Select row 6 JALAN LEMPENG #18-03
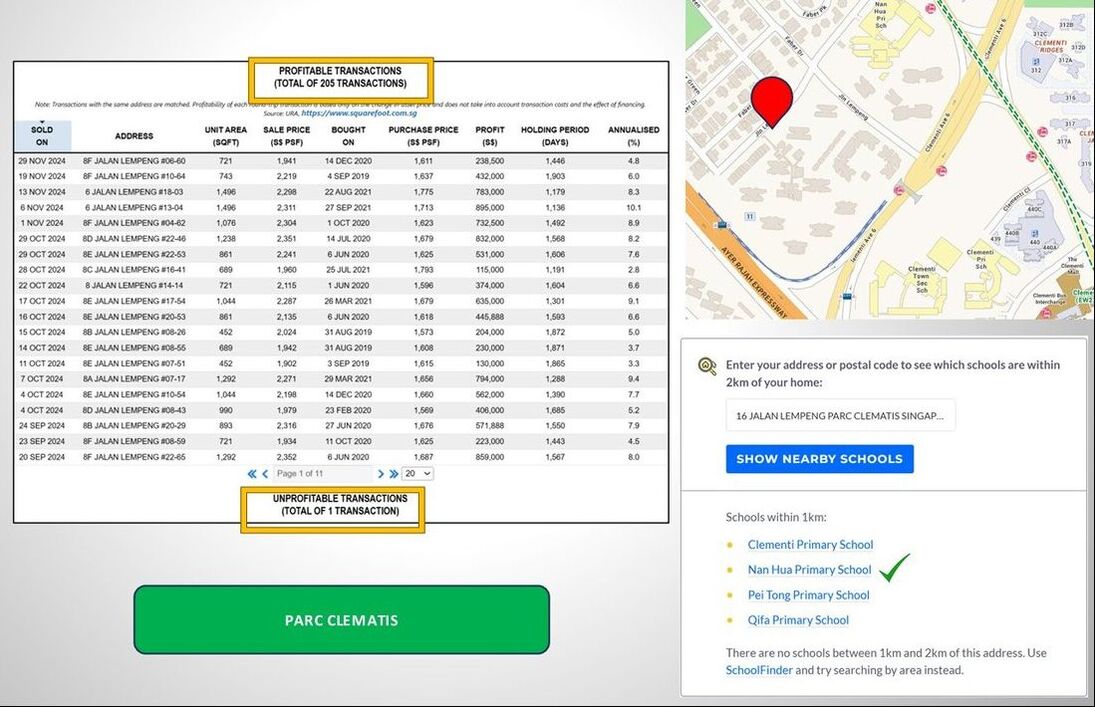 [341, 191]
